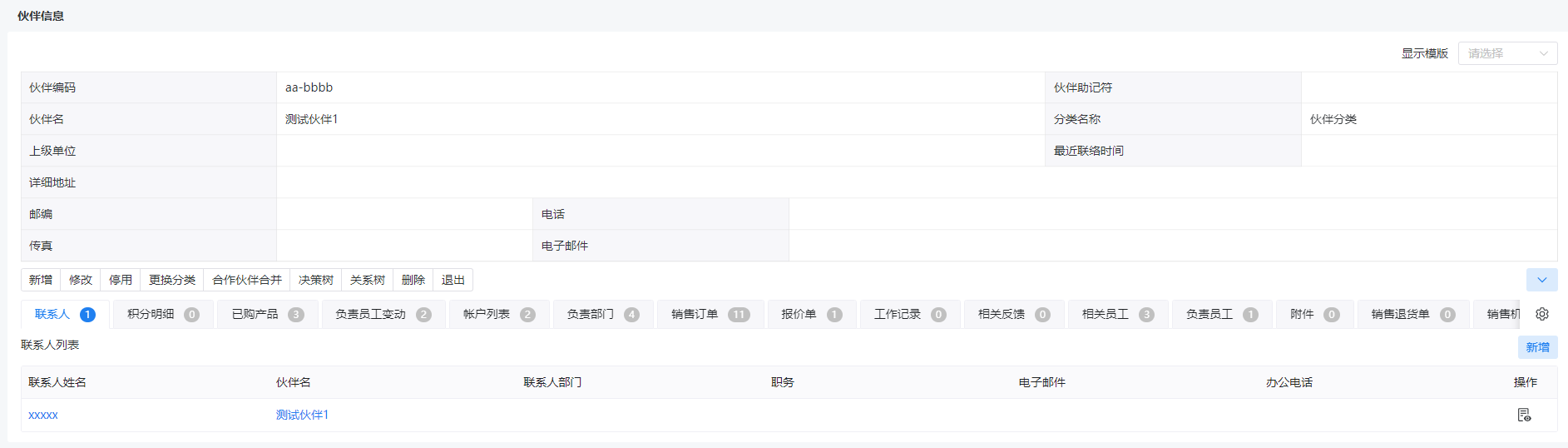Switch to the 负责部门 tab
Image resolution: width=1568 pixels, height=448 pixels.
(603, 314)
